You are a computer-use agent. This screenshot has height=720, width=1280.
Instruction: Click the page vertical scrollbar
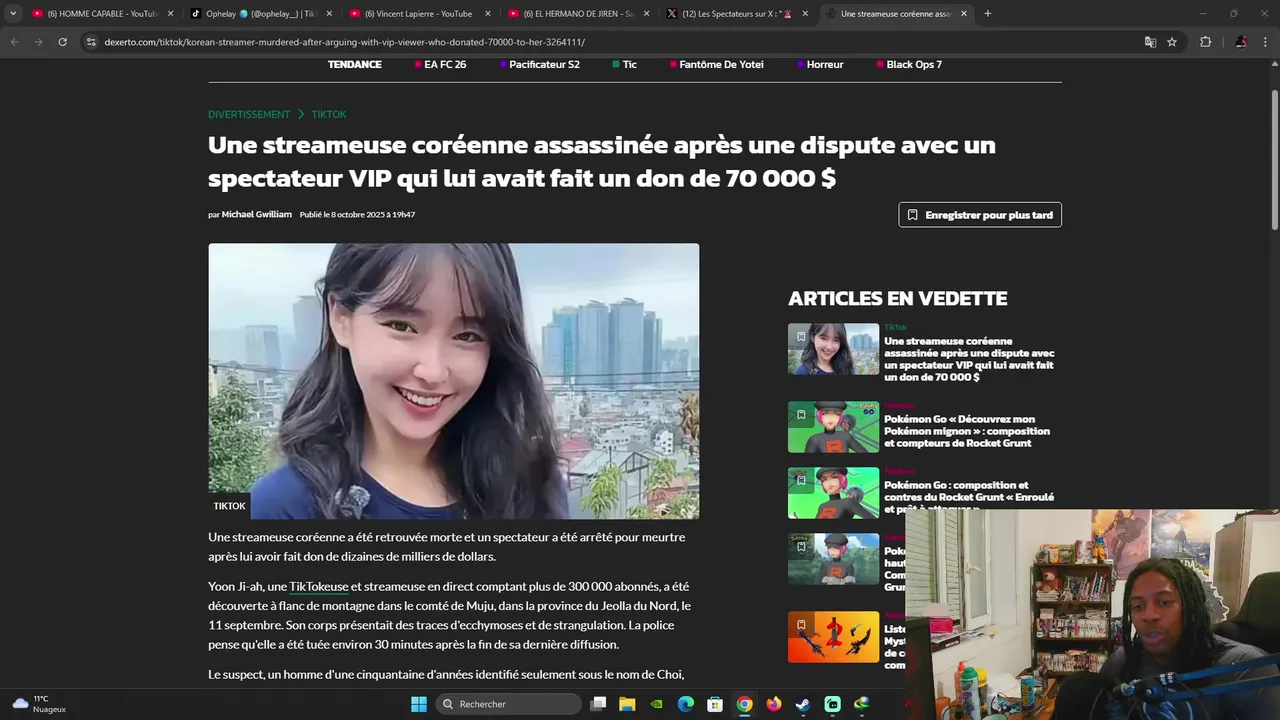(1274, 160)
